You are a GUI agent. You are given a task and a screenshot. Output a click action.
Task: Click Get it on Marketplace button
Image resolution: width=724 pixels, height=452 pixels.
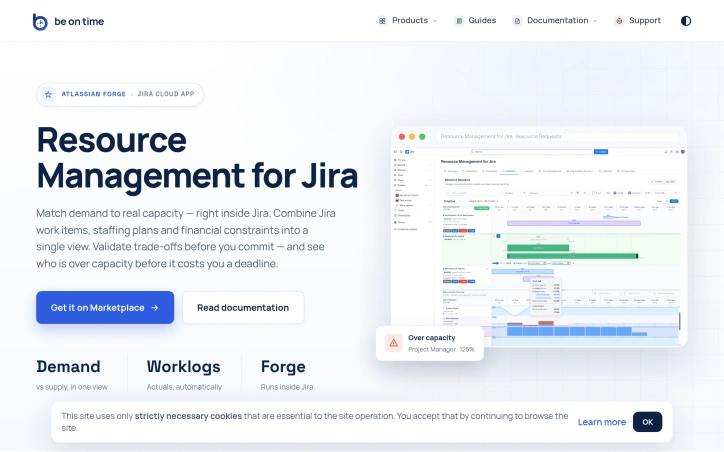[105, 307]
